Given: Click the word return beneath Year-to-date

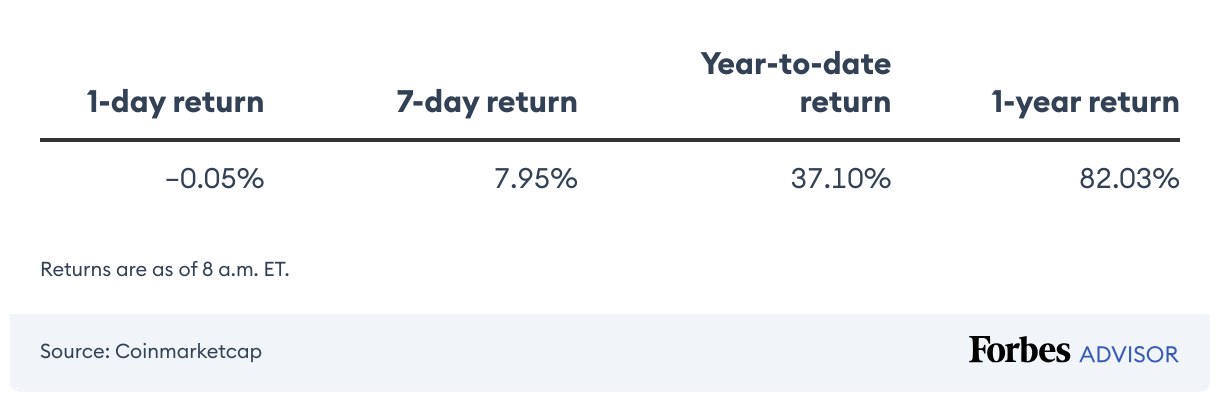Looking at the screenshot, I should click(x=845, y=102).
